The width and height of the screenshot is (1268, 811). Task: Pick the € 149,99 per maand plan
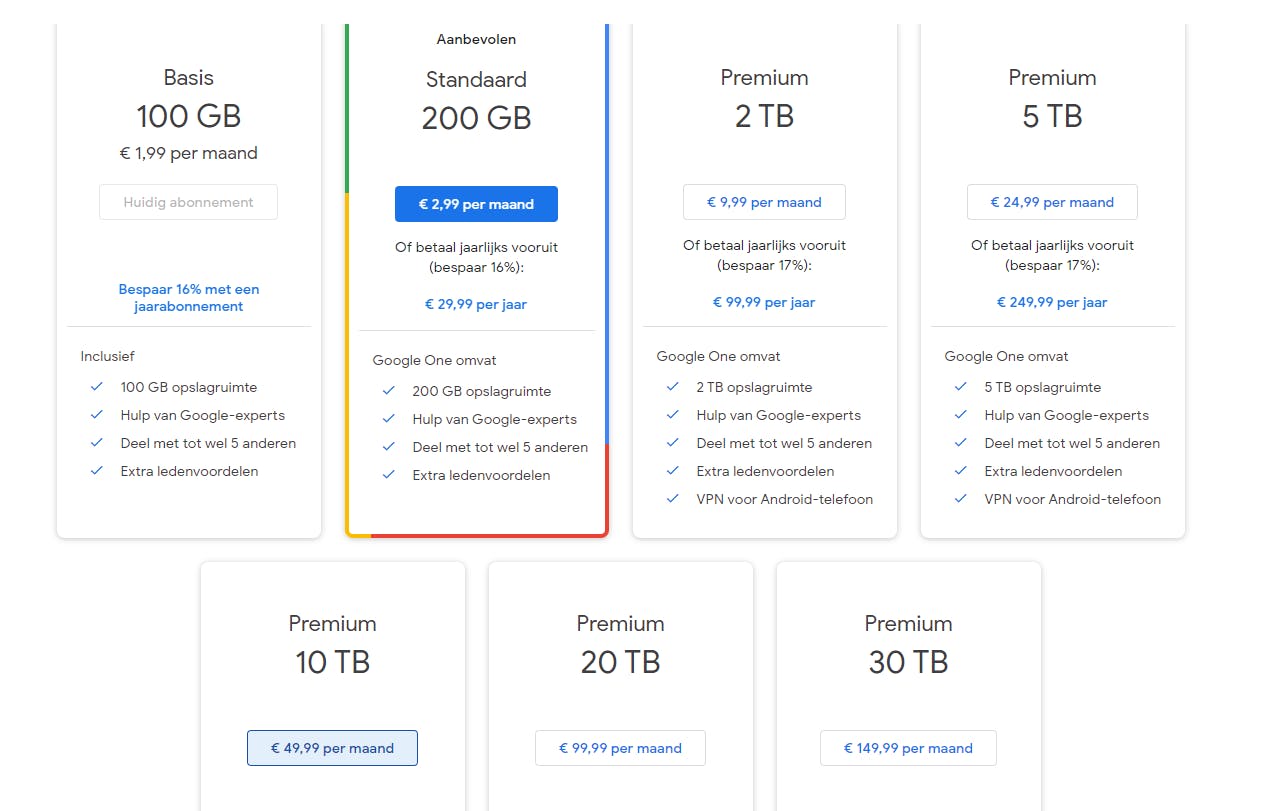tap(908, 748)
